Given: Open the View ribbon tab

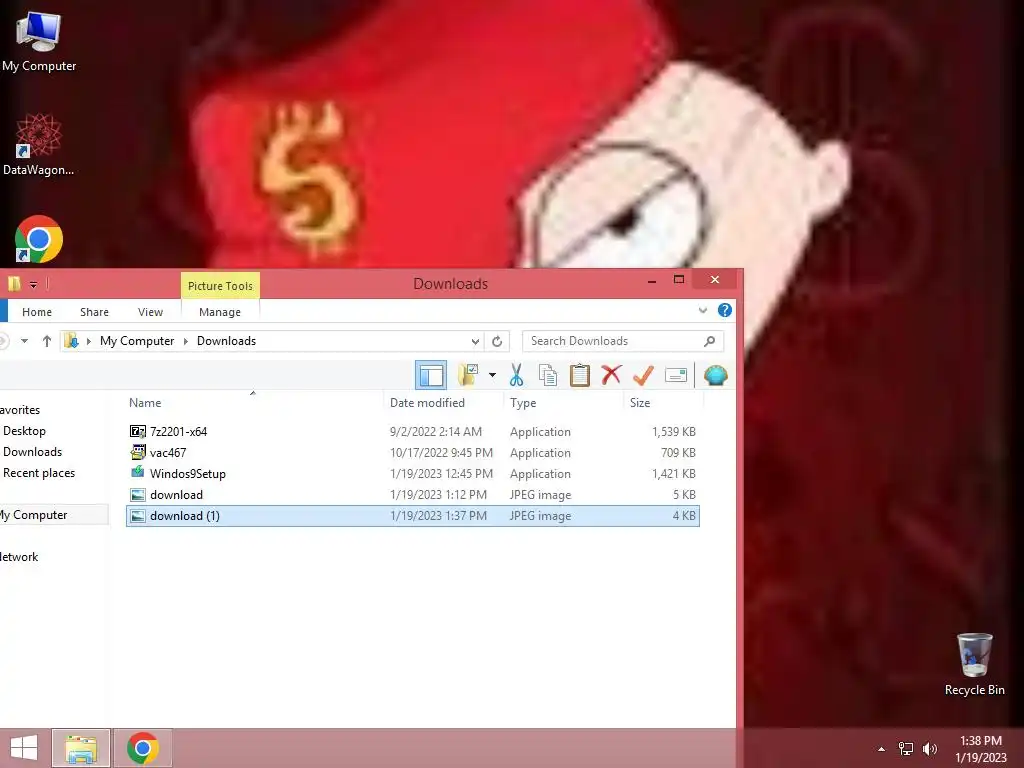Looking at the screenshot, I should click(x=150, y=312).
